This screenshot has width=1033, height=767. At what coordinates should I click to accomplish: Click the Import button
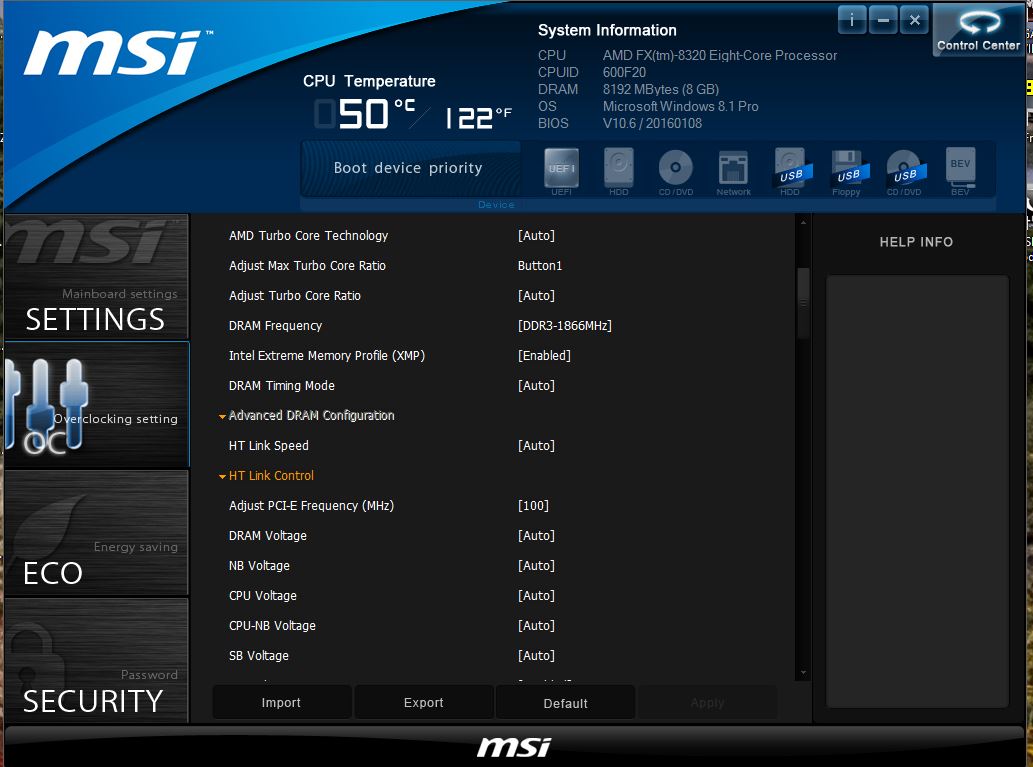(x=281, y=702)
